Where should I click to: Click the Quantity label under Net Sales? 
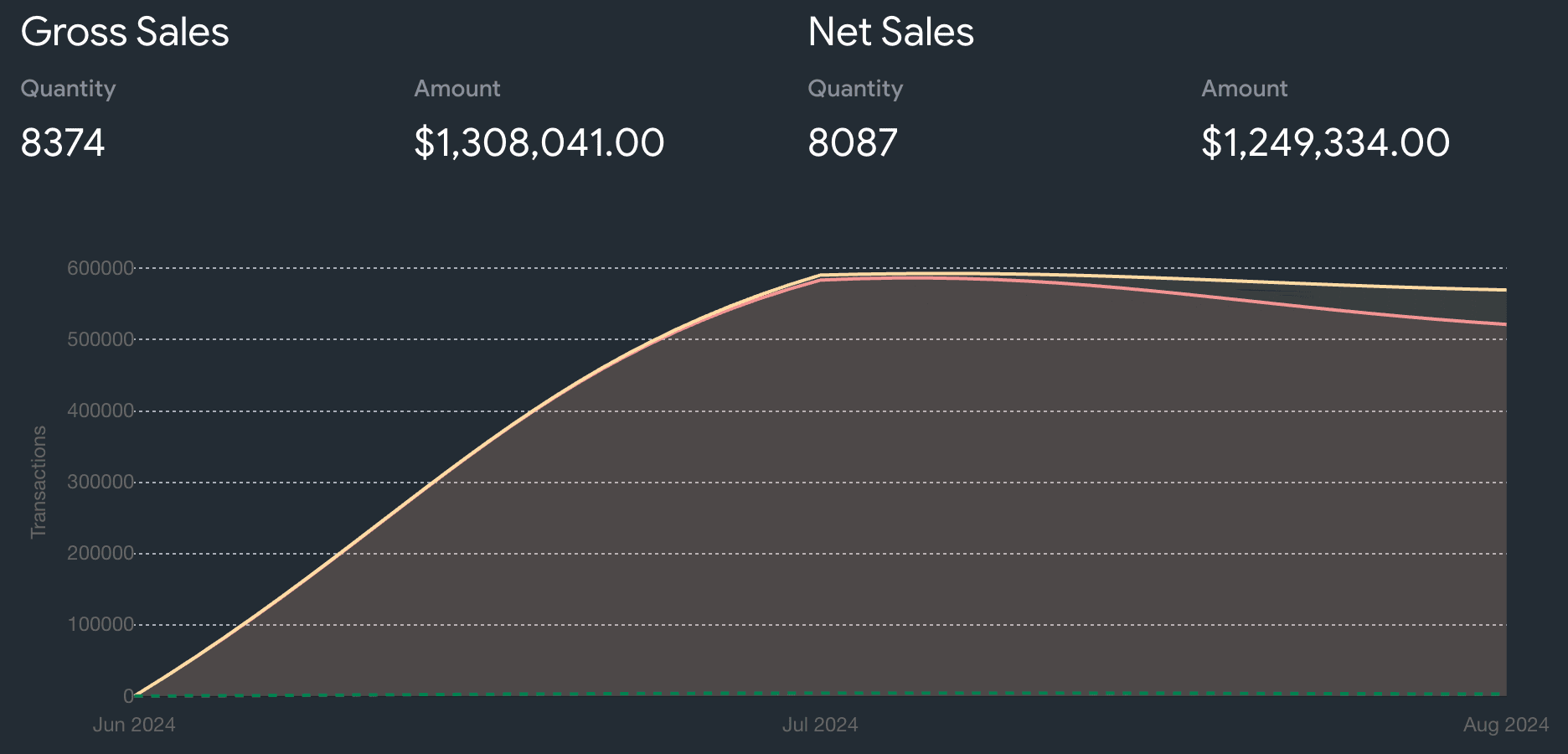tap(855, 89)
